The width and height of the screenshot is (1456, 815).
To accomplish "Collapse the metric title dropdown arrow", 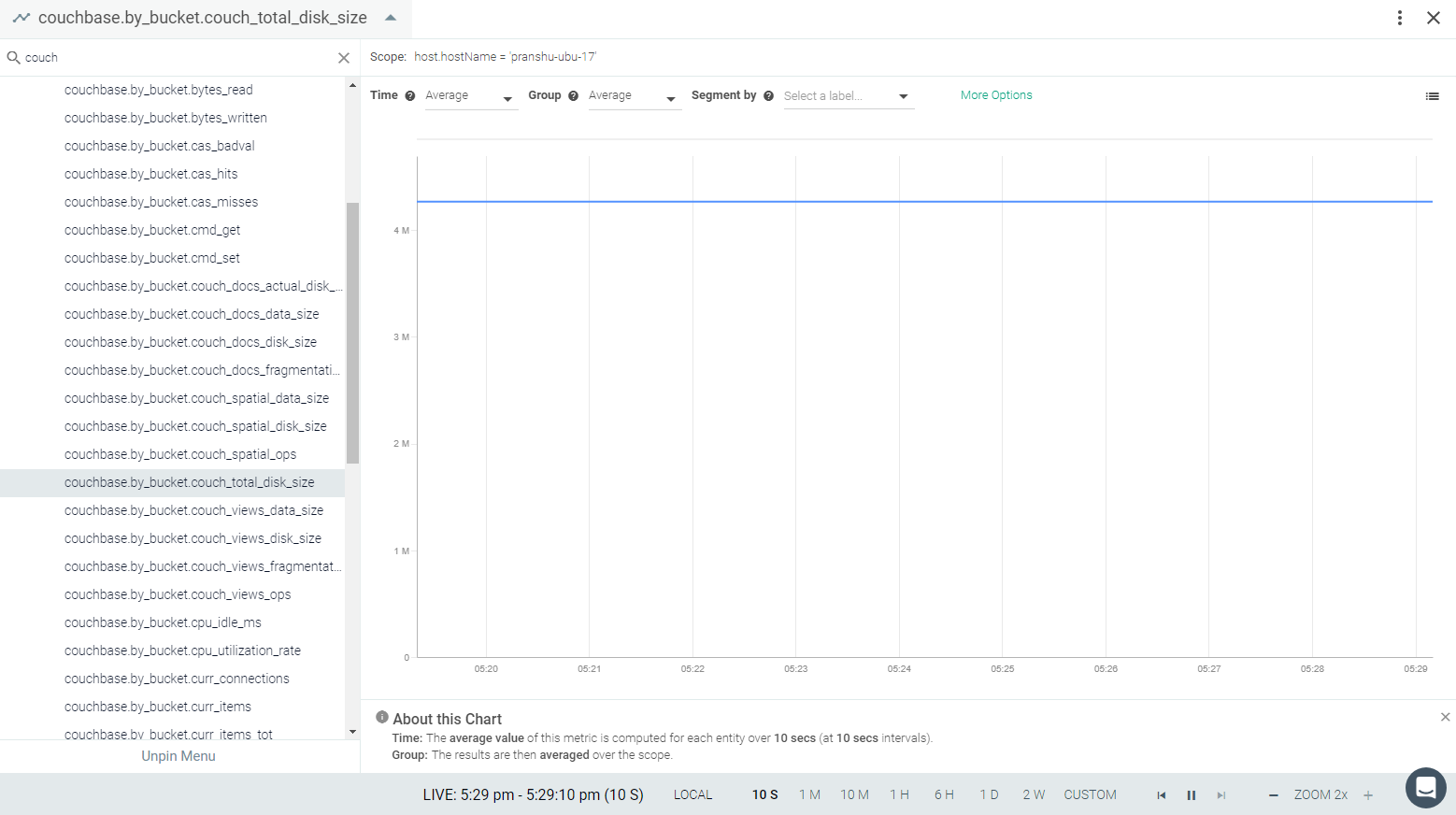I will pos(391,18).
